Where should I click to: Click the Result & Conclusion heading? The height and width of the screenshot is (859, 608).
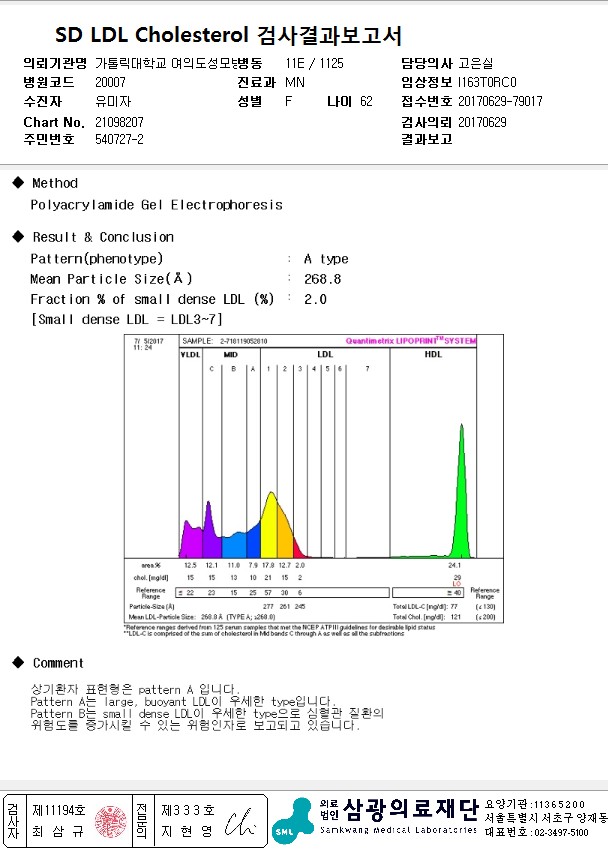103,237
